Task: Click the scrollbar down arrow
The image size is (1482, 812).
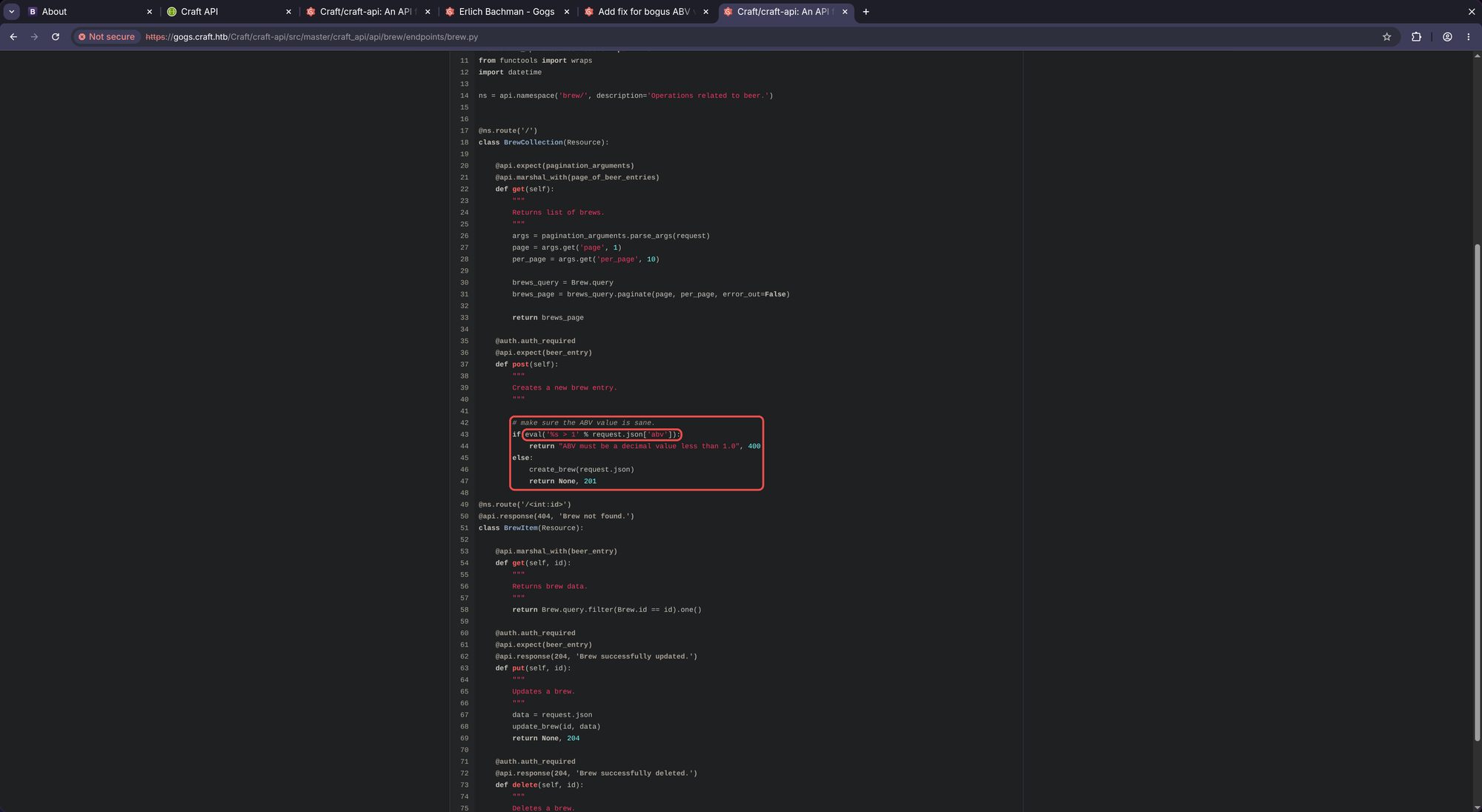Action: [x=1477, y=808]
